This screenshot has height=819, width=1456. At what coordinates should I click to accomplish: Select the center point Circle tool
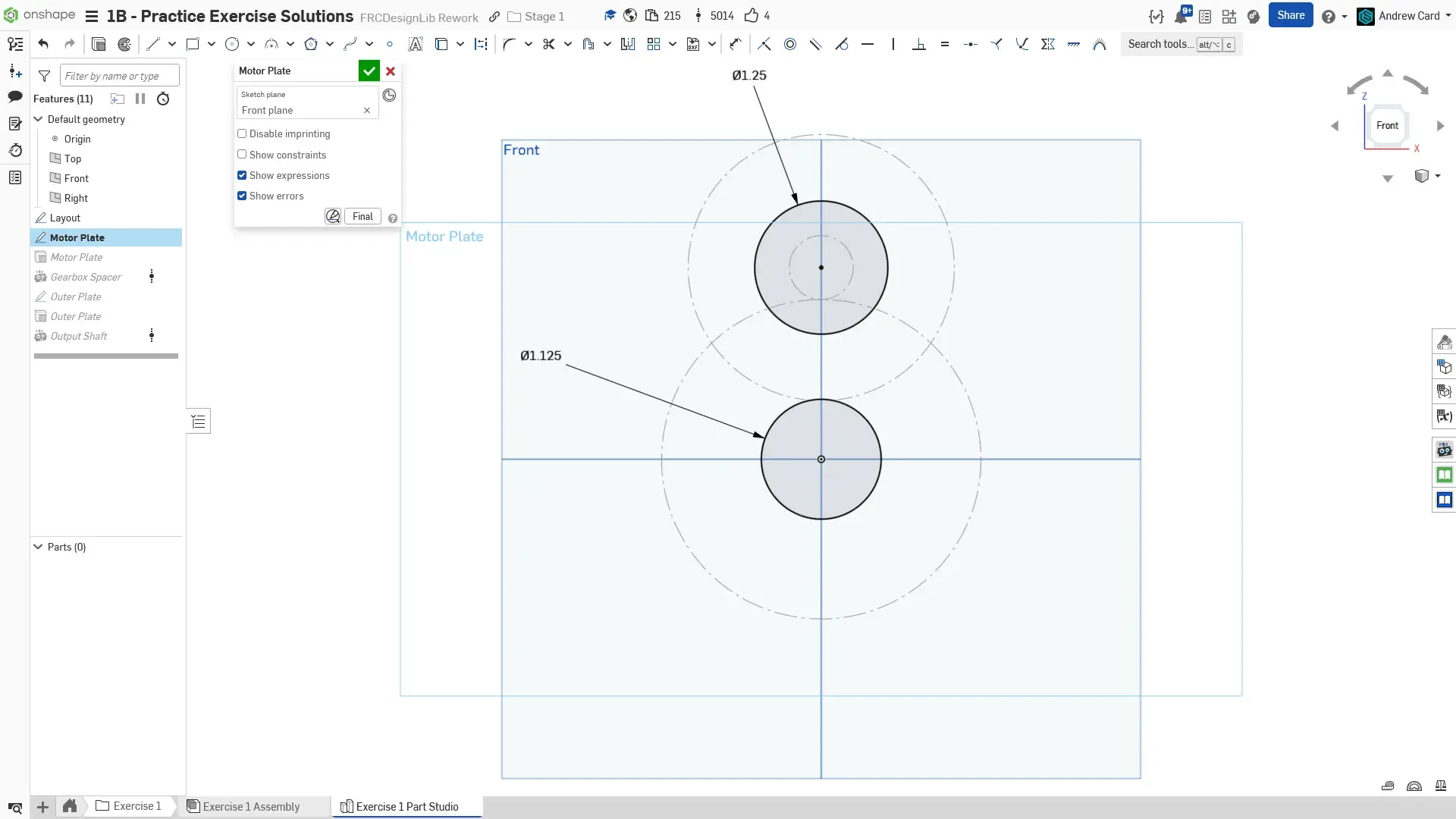(232, 44)
